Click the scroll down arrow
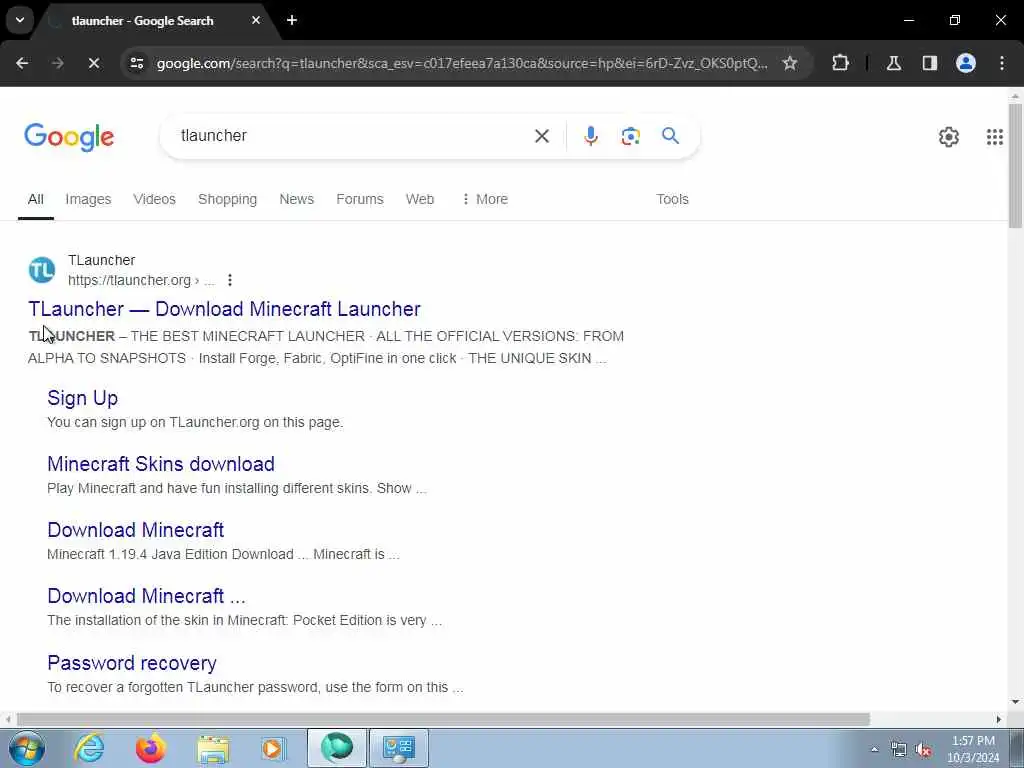This screenshot has height=768, width=1024. 1015,702
